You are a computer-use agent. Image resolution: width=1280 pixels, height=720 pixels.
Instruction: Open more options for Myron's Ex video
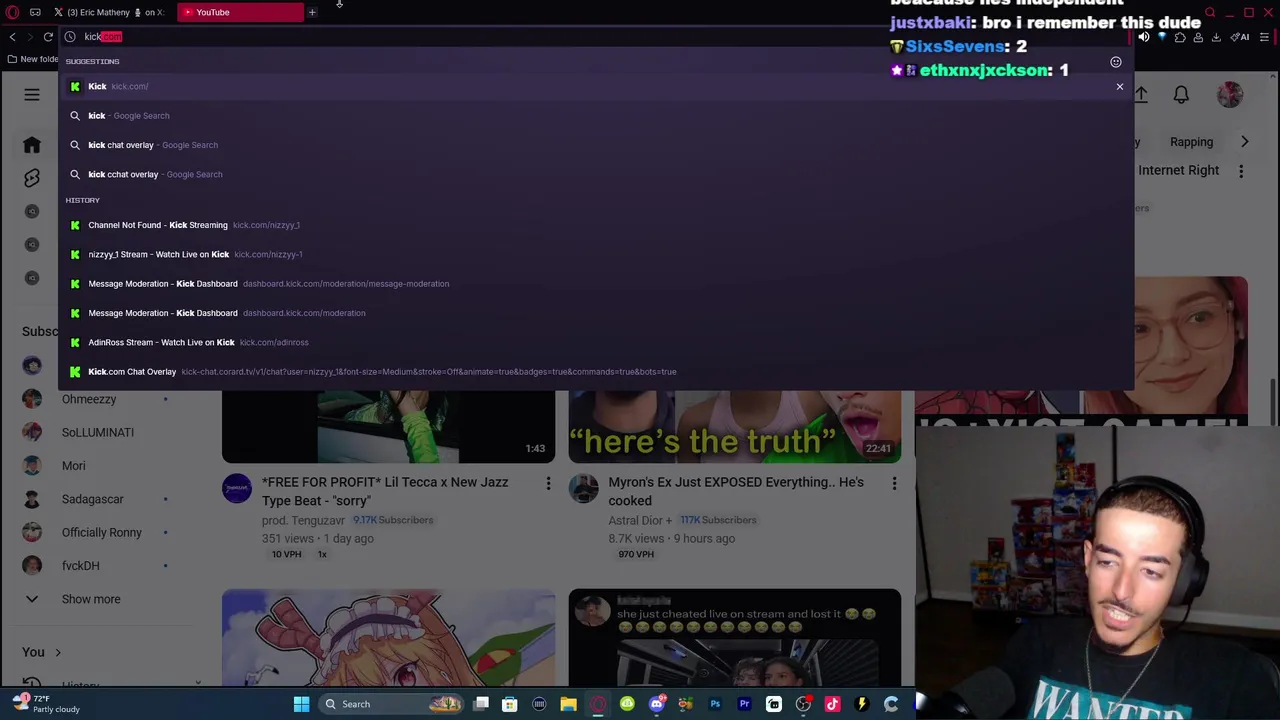(x=894, y=484)
